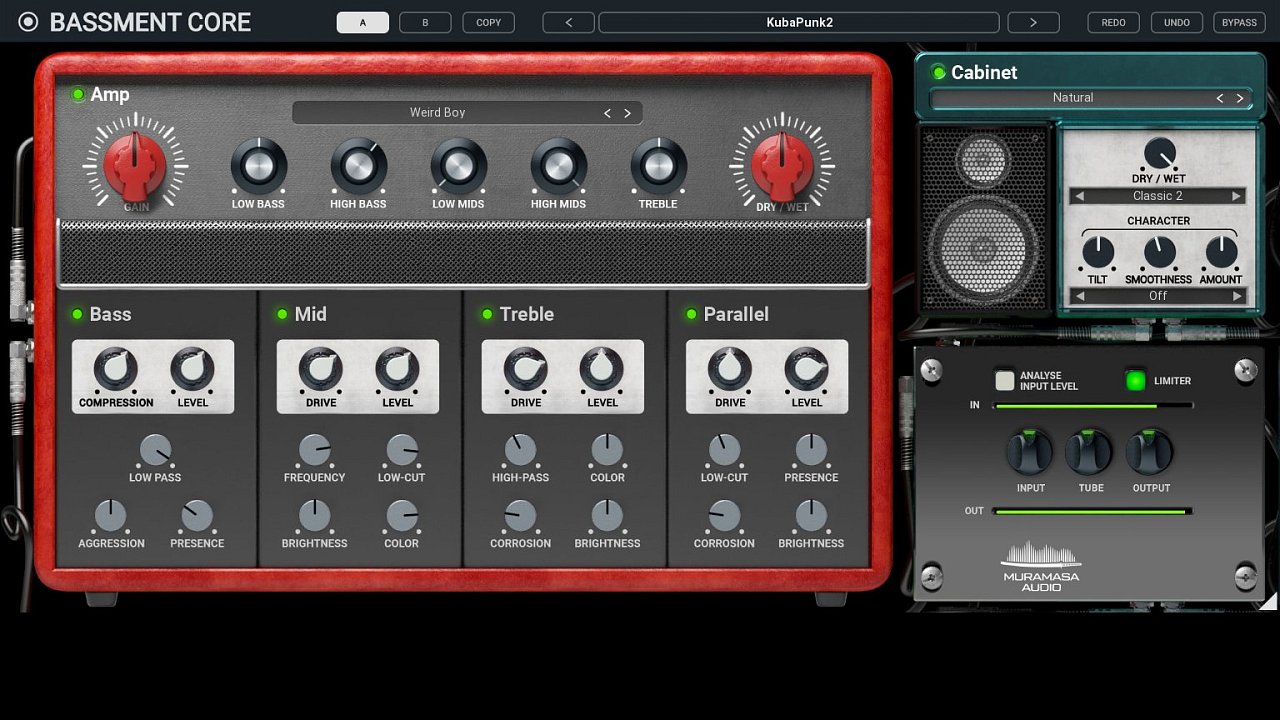Disable the Cabinet section power LED

pyautogui.click(x=938, y=72)
